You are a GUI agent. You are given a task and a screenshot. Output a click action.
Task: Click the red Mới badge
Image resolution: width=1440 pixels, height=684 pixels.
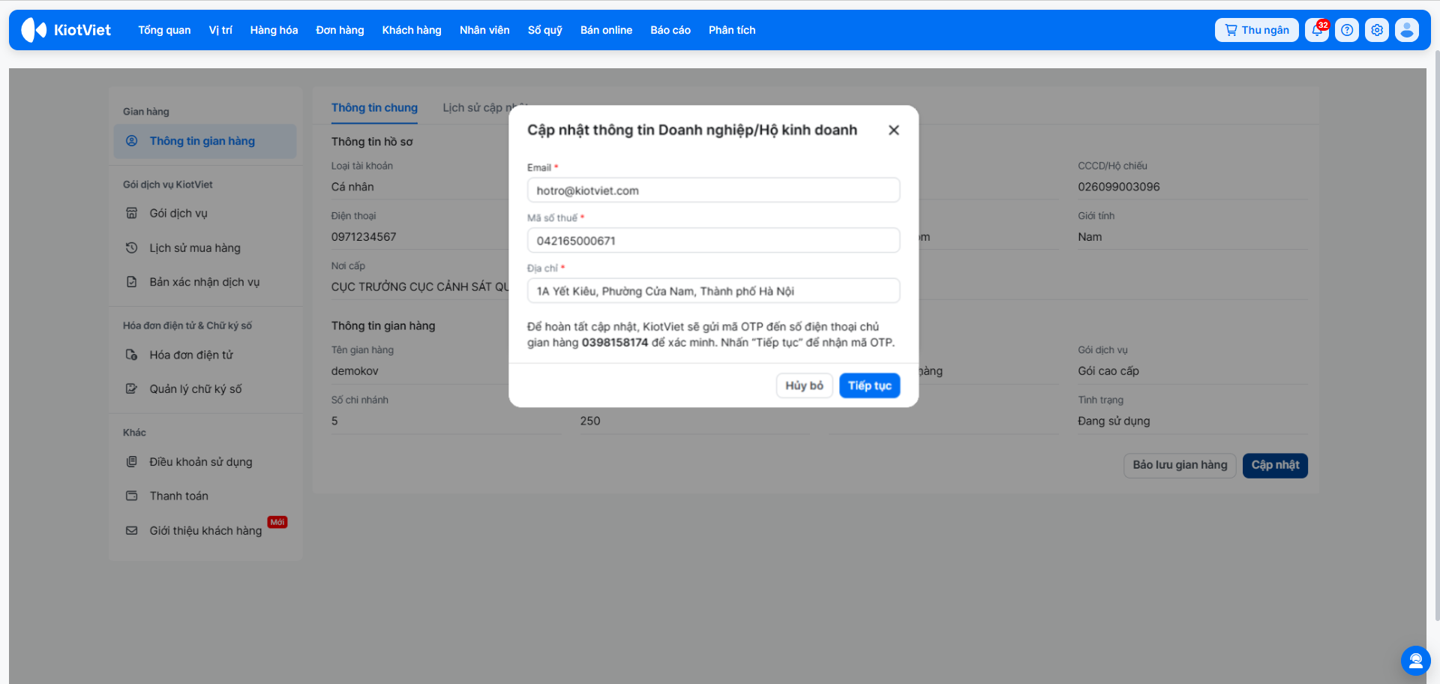[277, 522]
